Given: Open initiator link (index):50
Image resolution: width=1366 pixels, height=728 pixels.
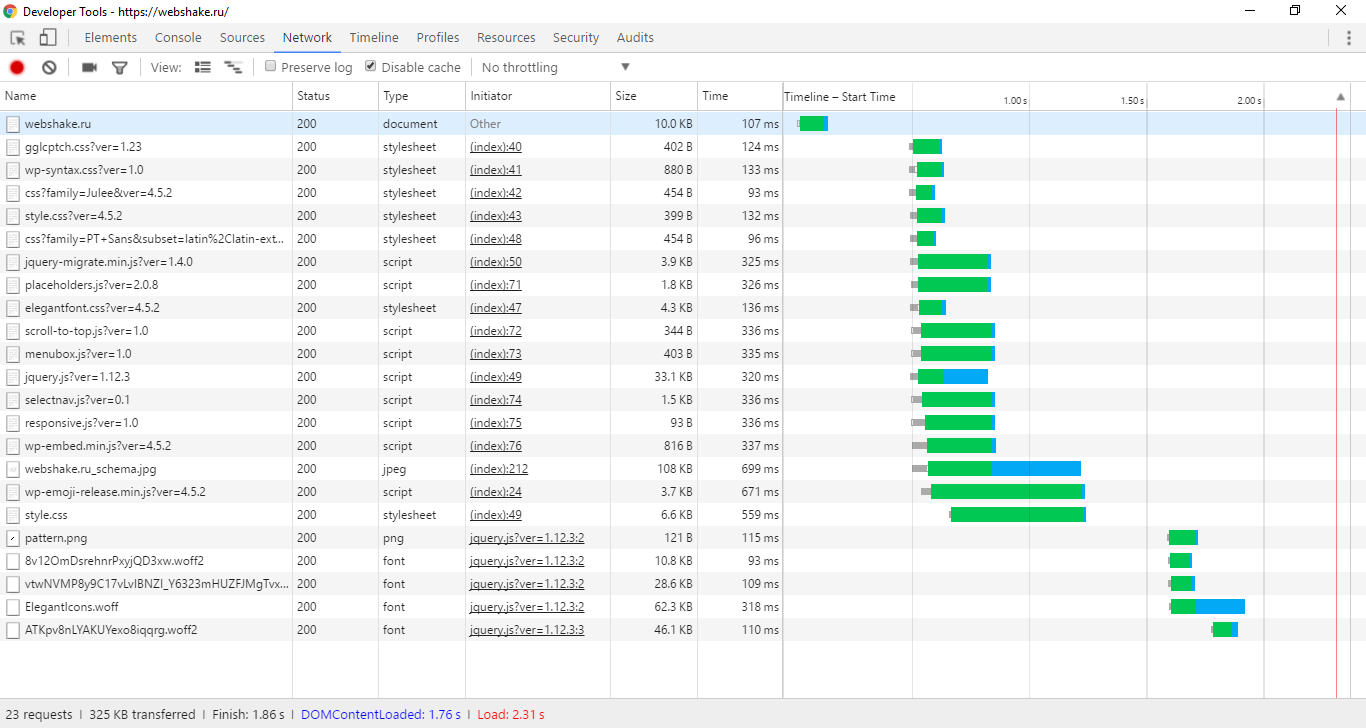Looking at the screenshot, I should pos(496,262).
